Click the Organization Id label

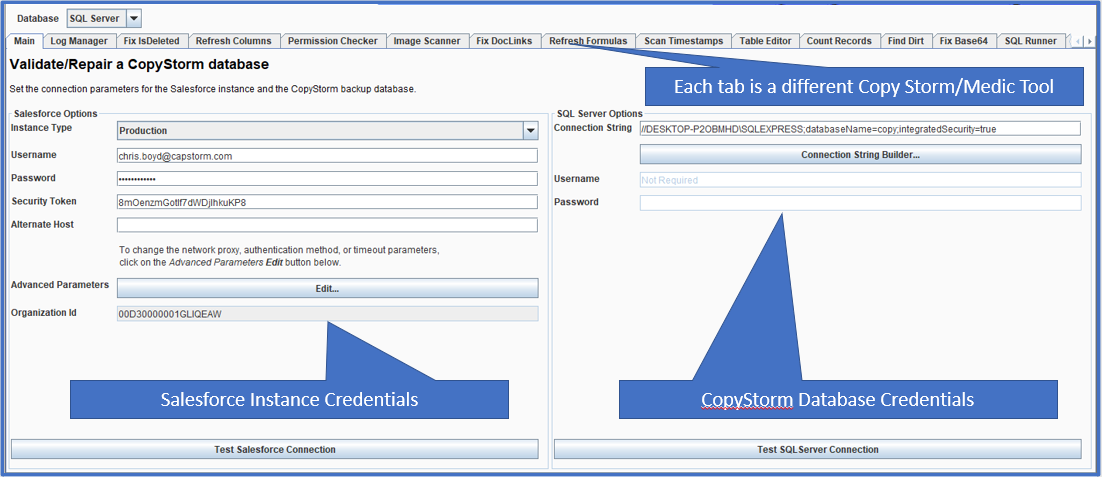pyautogui.click(x=44, y=312)
